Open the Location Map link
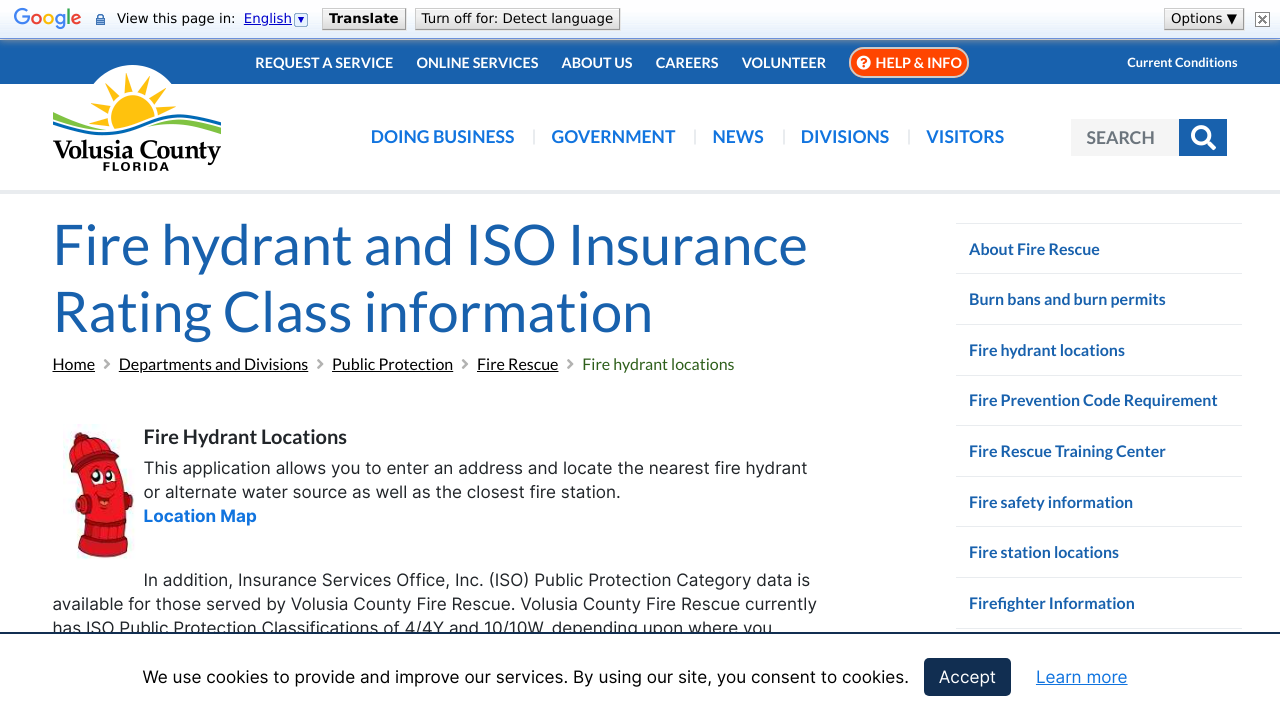Viewport: 1280px width, 720px height. (200, 516)
